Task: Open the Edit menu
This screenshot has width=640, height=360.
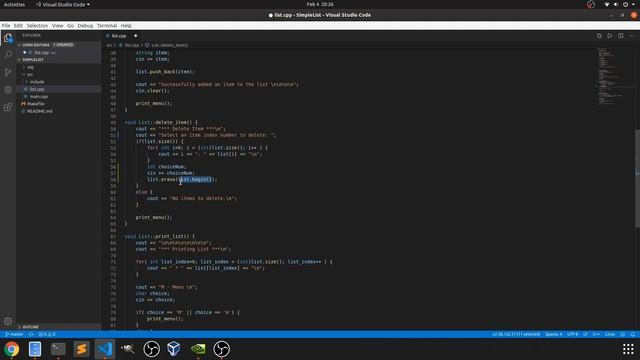Action: (18, 26)
